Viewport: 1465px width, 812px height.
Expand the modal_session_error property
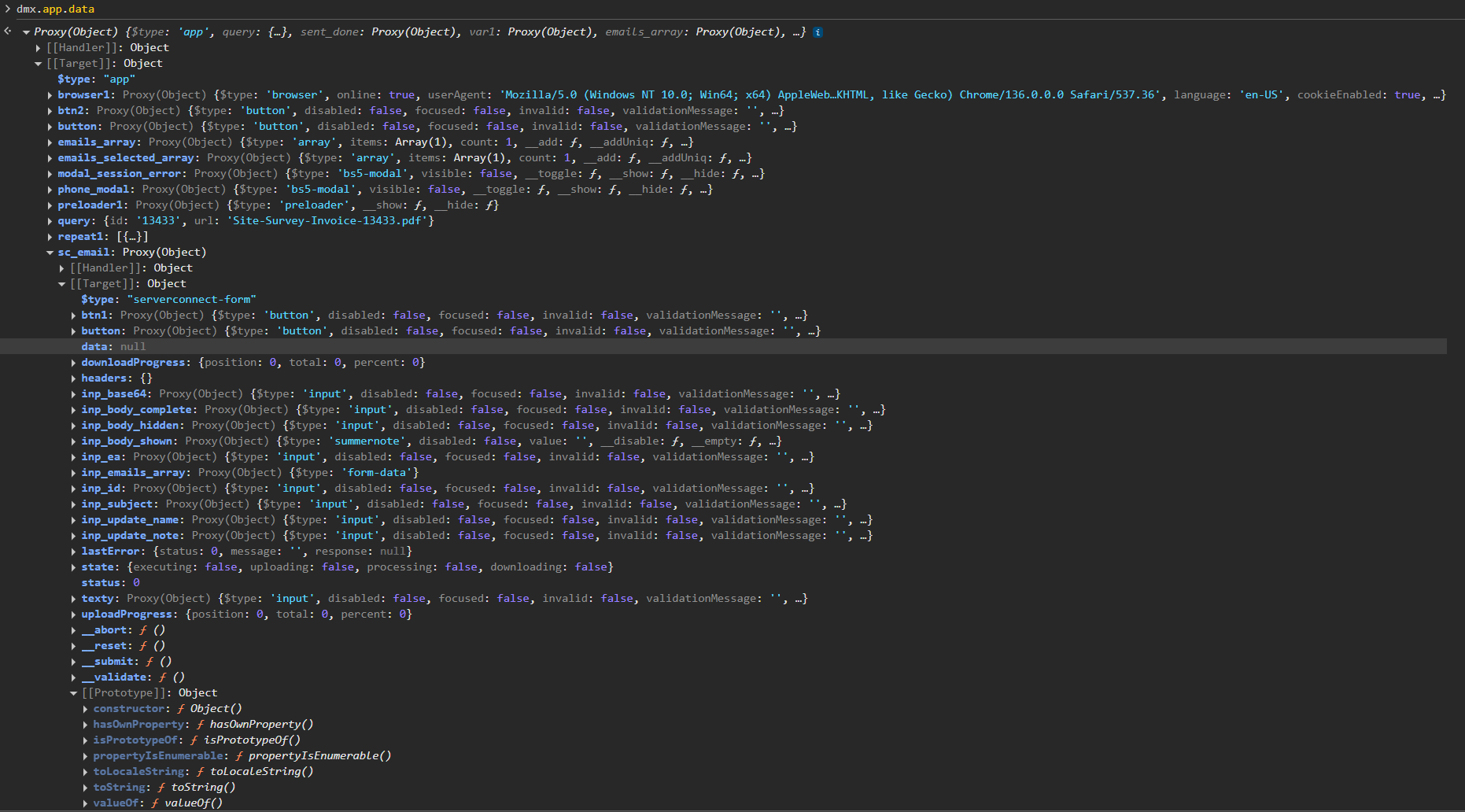50,174
